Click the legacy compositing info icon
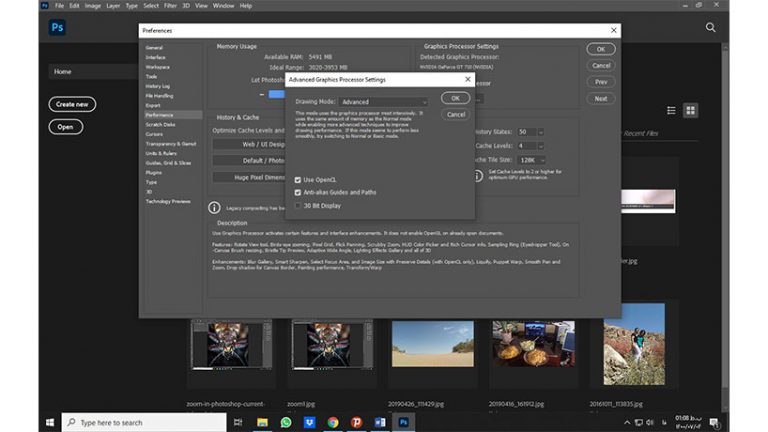The image size is (768, 432). (214, 208)
